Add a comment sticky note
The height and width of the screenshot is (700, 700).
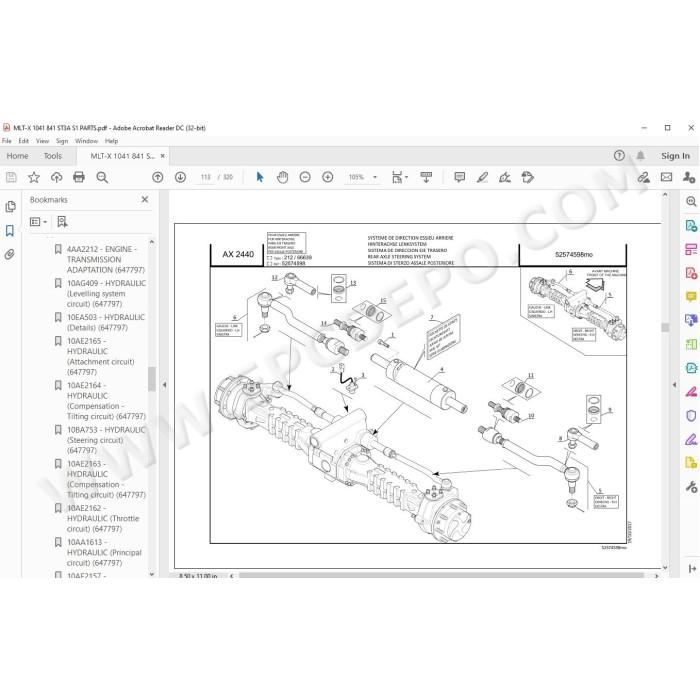459,177
